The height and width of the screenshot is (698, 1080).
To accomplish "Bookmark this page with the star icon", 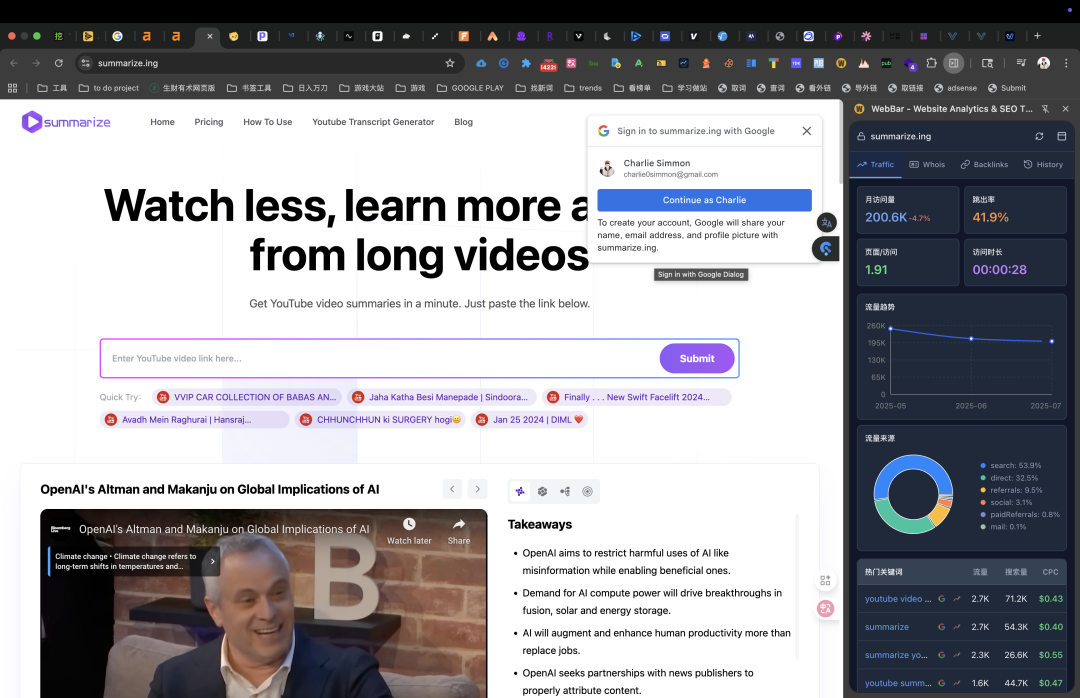I will 450,63.
